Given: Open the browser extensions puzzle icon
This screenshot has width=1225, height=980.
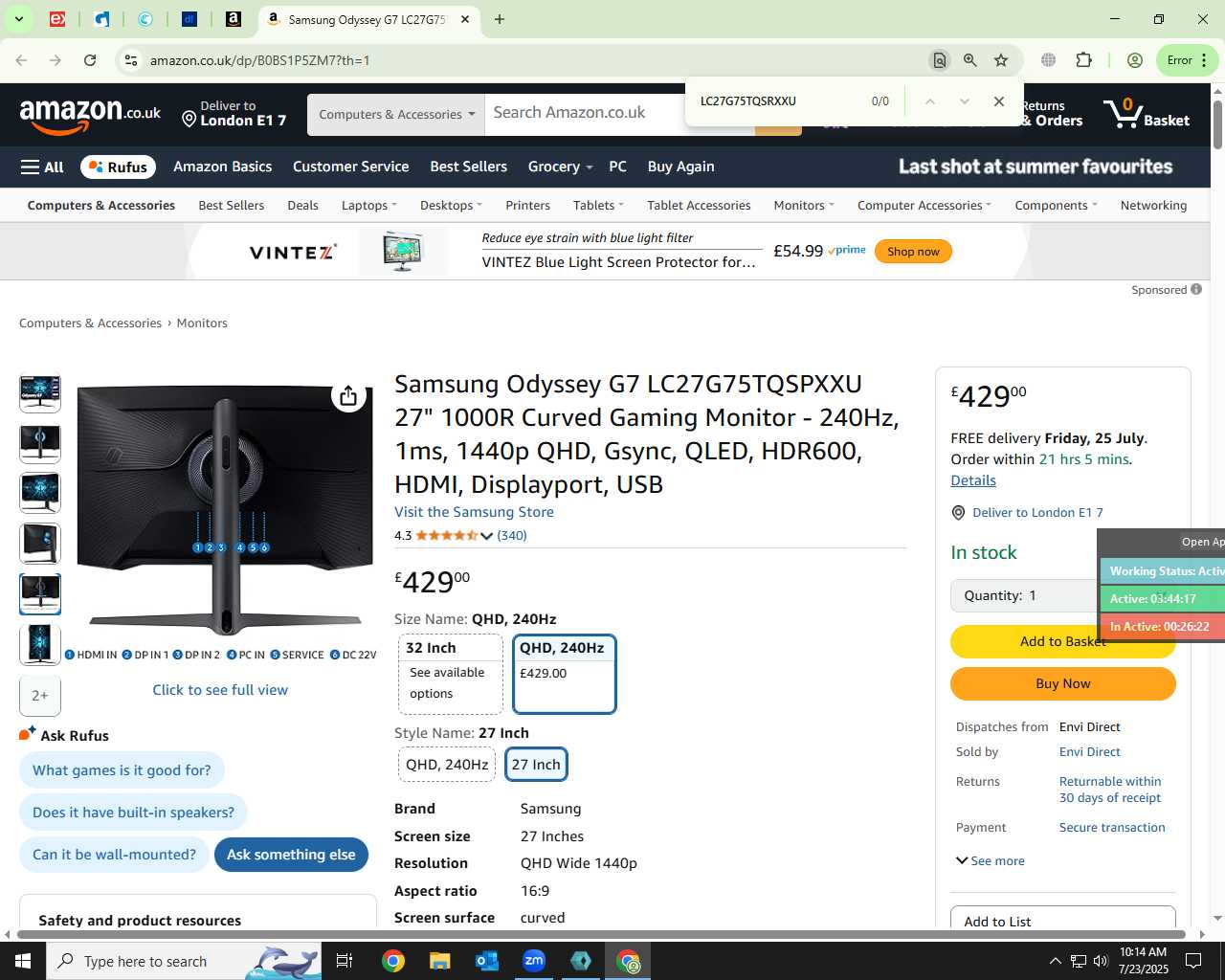Looking at the screenshot, I should coord(1083,60).
